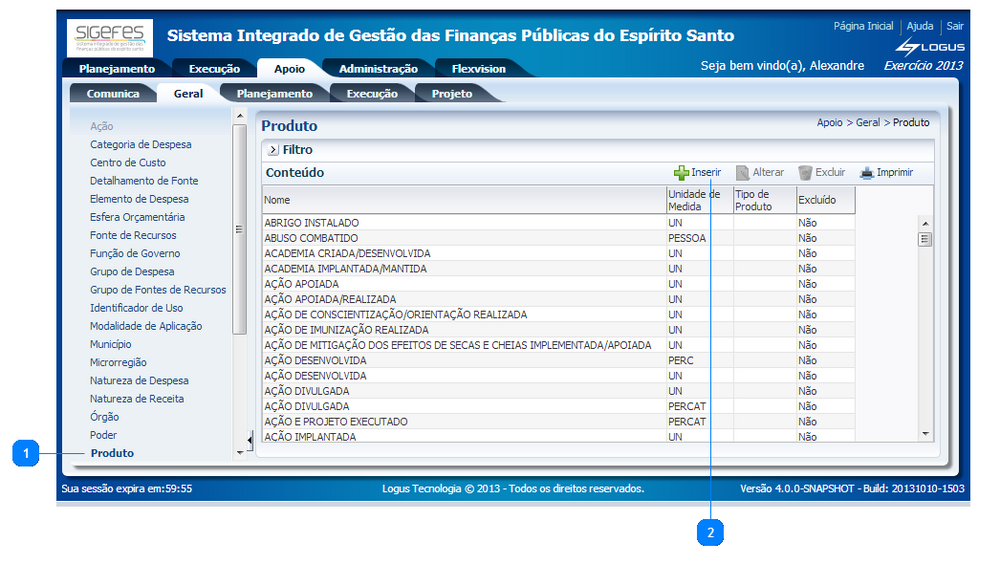Switch to the Flexvision tab

[x=478, y=69]
